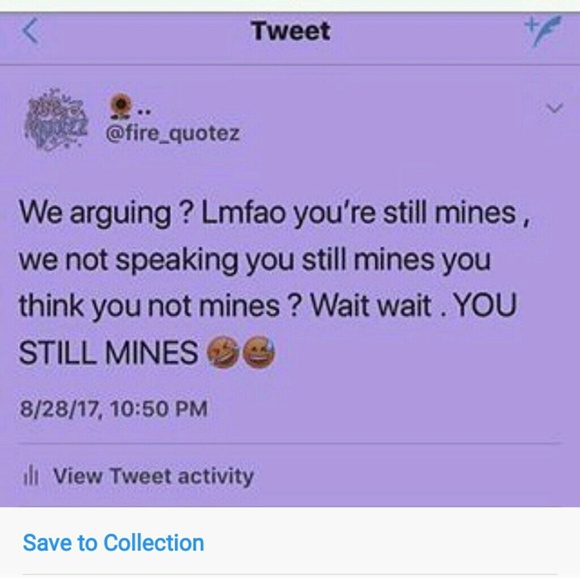The image size is (580, 578).
Task: Click the "We arguing ?" opening words
Action: pyautogui.click(x=105, y=214)
